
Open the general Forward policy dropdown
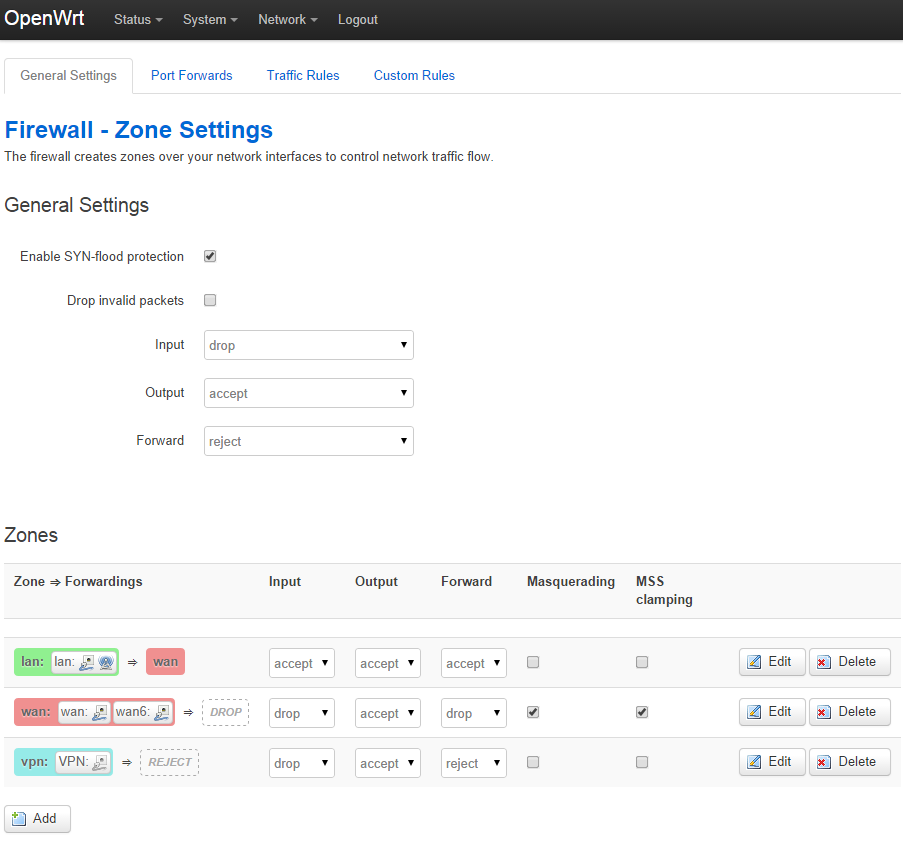pos(308,441)
